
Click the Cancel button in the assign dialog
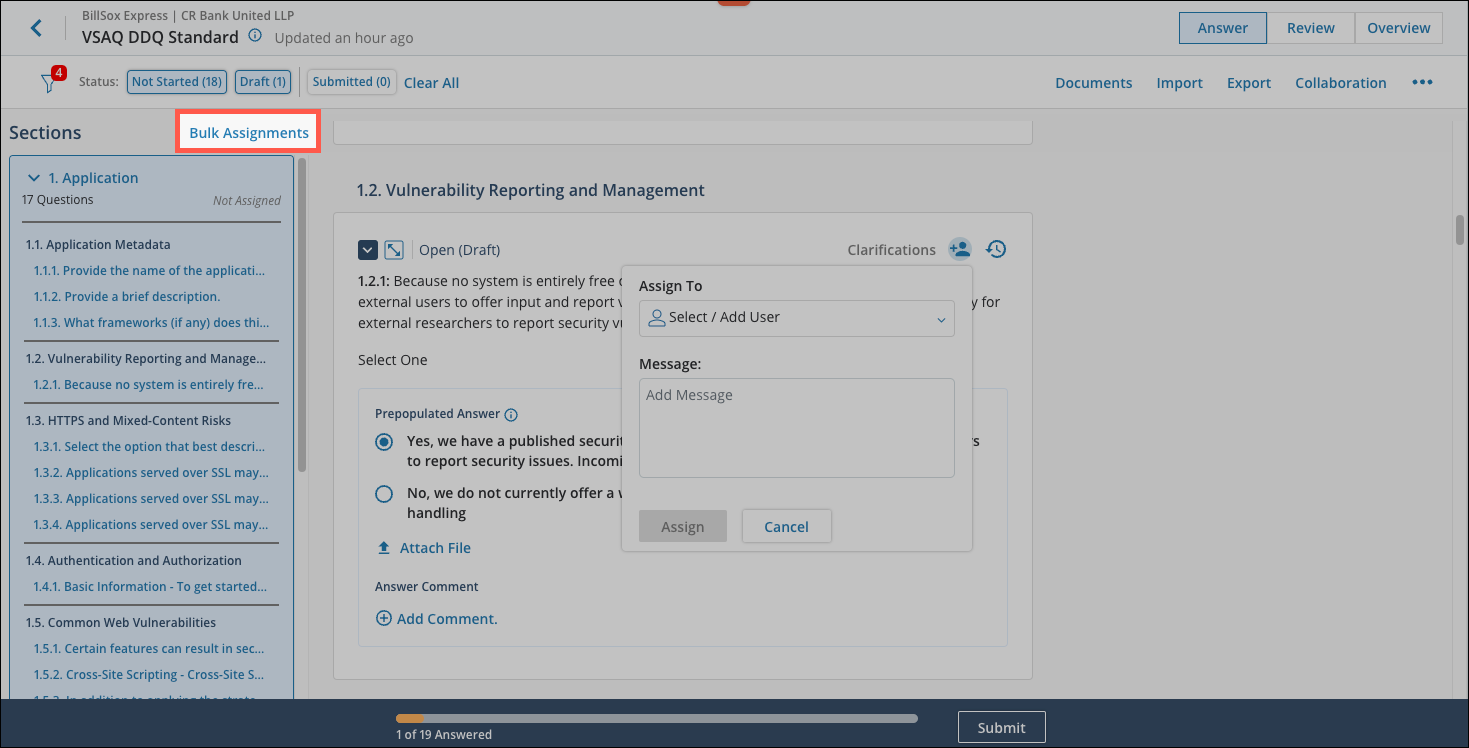pos(786,527)
